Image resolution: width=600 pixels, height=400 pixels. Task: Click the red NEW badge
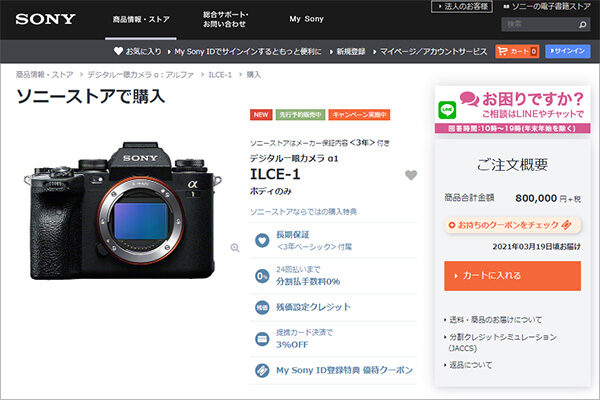tap(261, 114)
